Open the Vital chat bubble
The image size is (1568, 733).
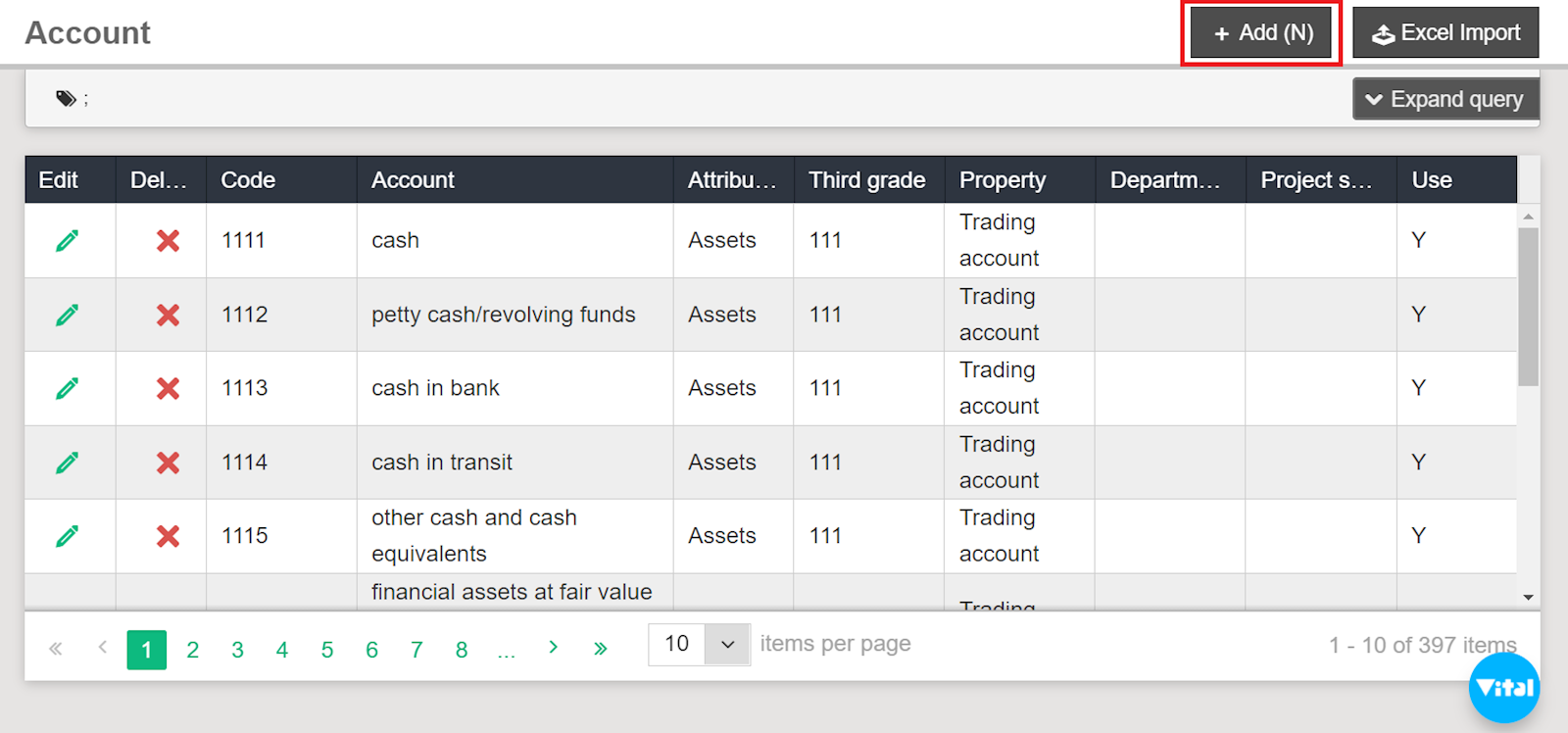pos(1503,688)
